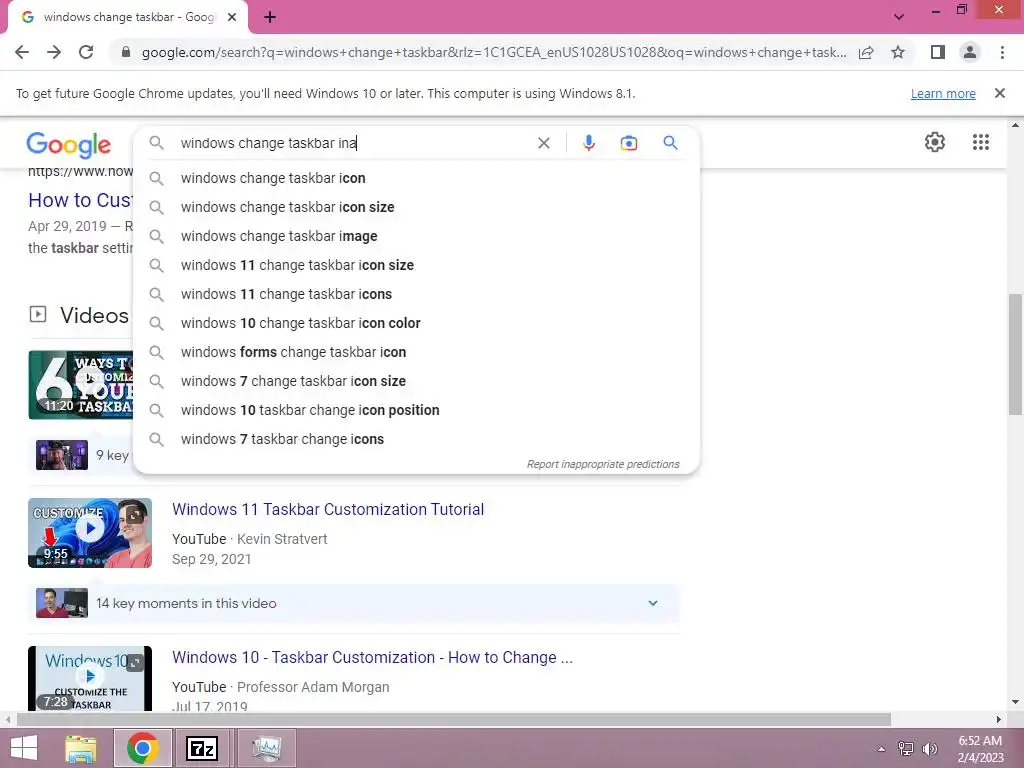Open File Explorer from the taskbar

tap(81, 748)
